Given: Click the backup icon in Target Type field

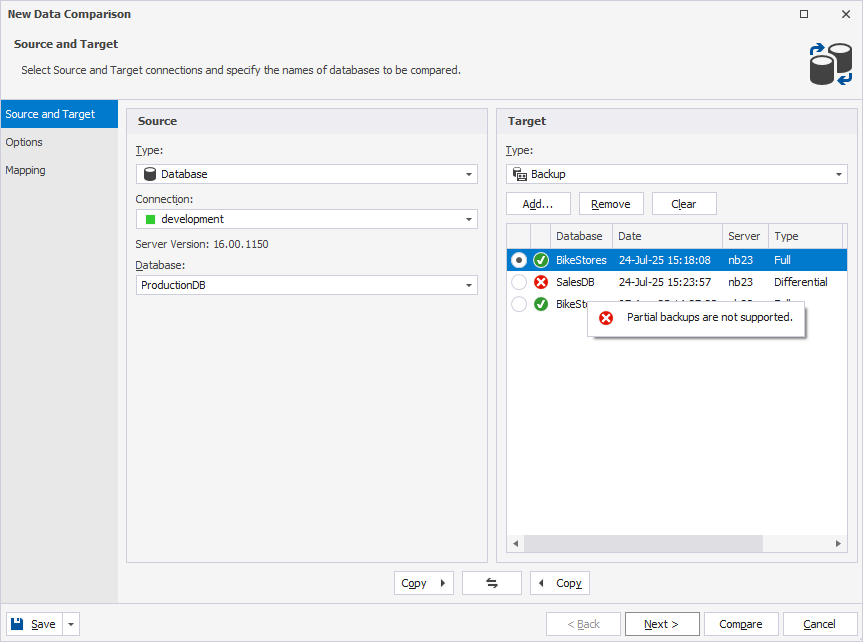Looking at the screenshot, I should [x=521, y=173].
